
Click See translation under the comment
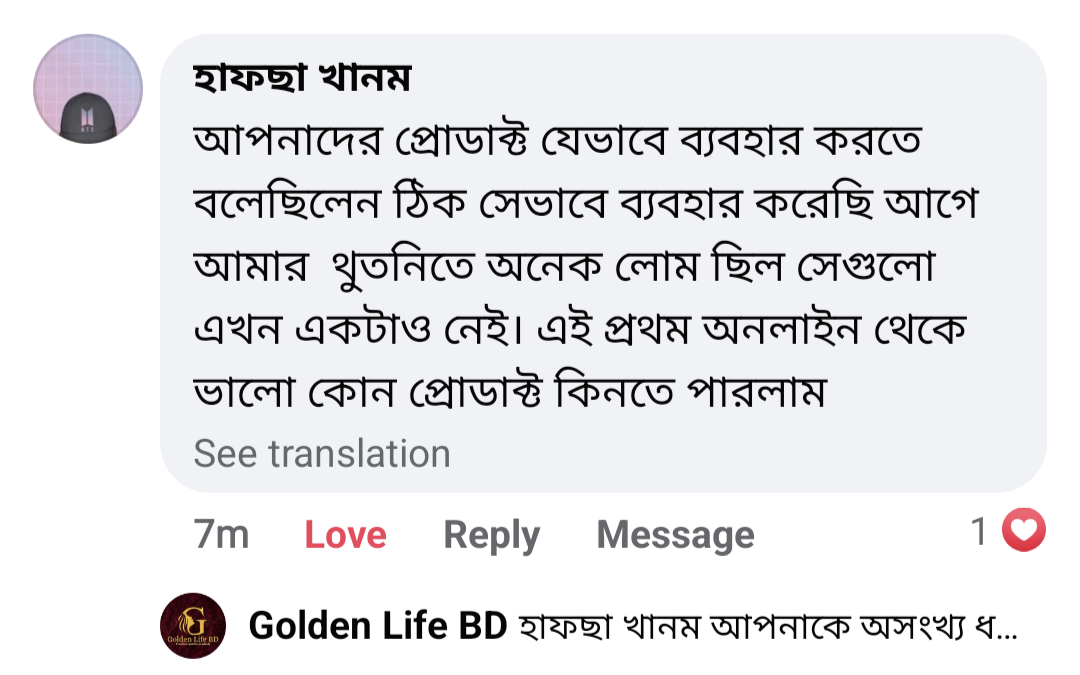322,454
